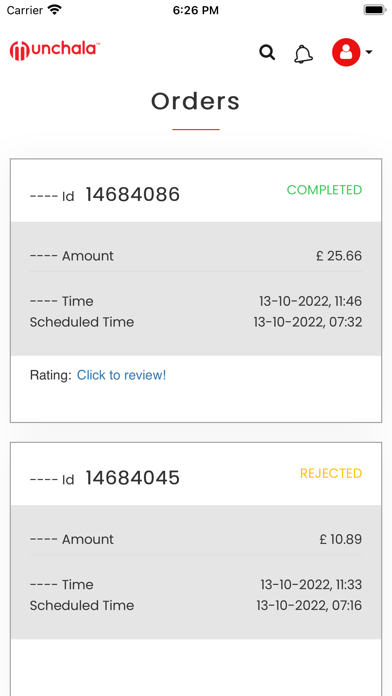Open order Id 14684086

[132, 194]
